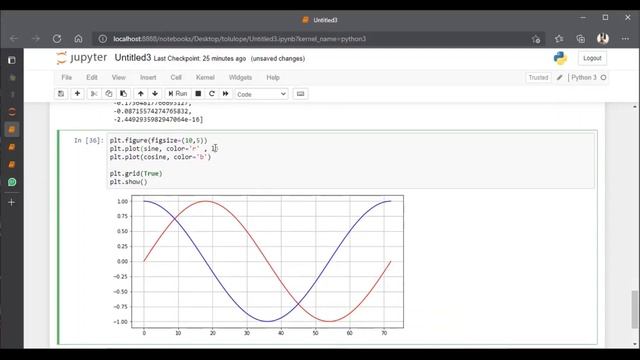
Task: Open the Edit menu
Action: [92, 78]
